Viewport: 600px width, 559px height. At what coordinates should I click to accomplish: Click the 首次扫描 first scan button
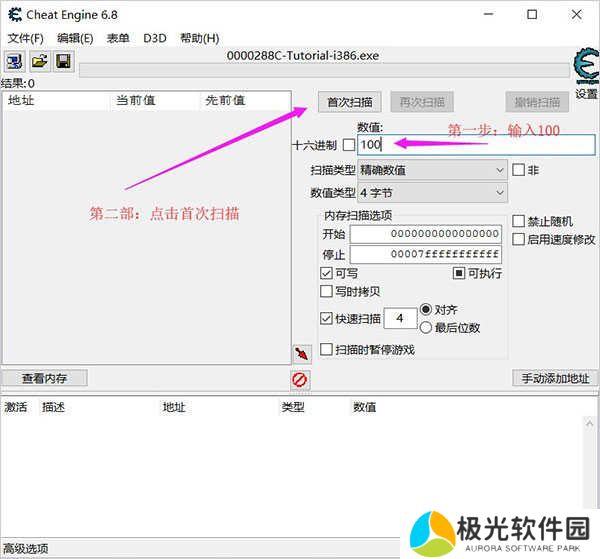click(350, 102)
